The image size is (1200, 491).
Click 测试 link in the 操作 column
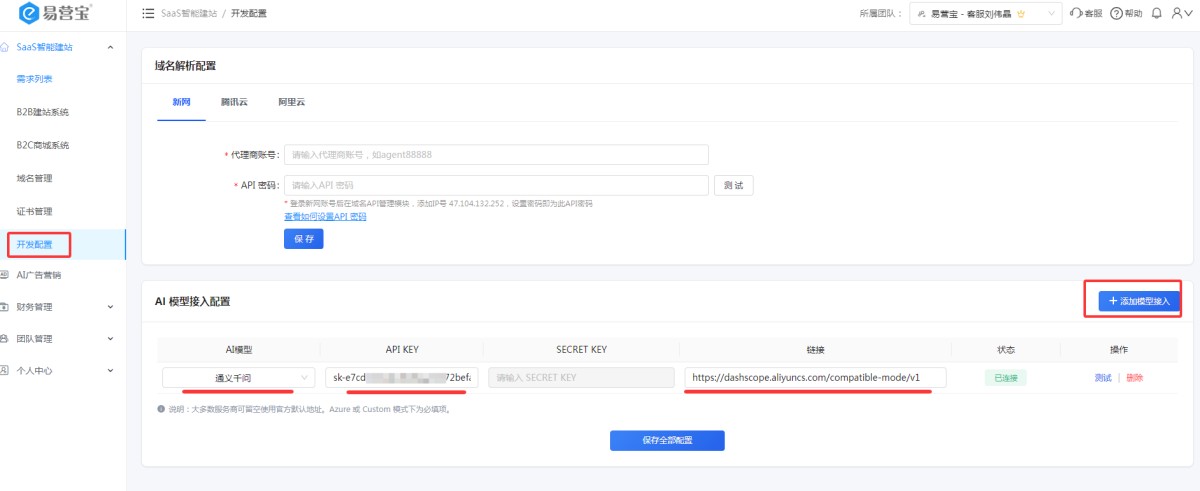click(1103, 378)
